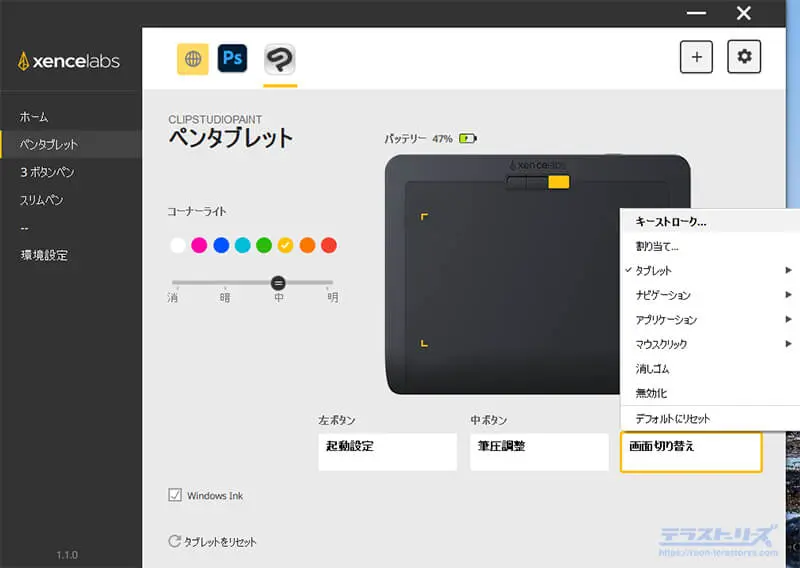Add a new application with plus button
Screen dimensions: 800x568
click(x=696, y=57)
